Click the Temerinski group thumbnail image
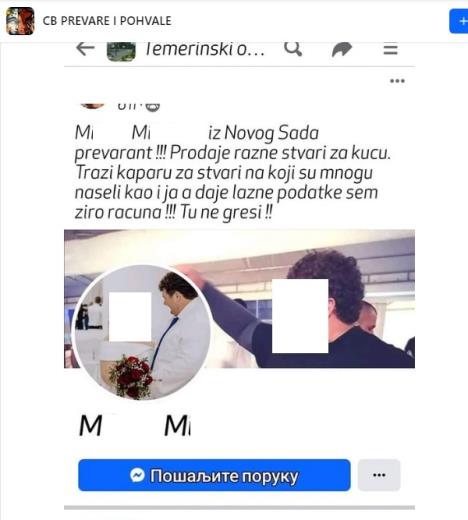468x520 pixels. pos(121,51)
